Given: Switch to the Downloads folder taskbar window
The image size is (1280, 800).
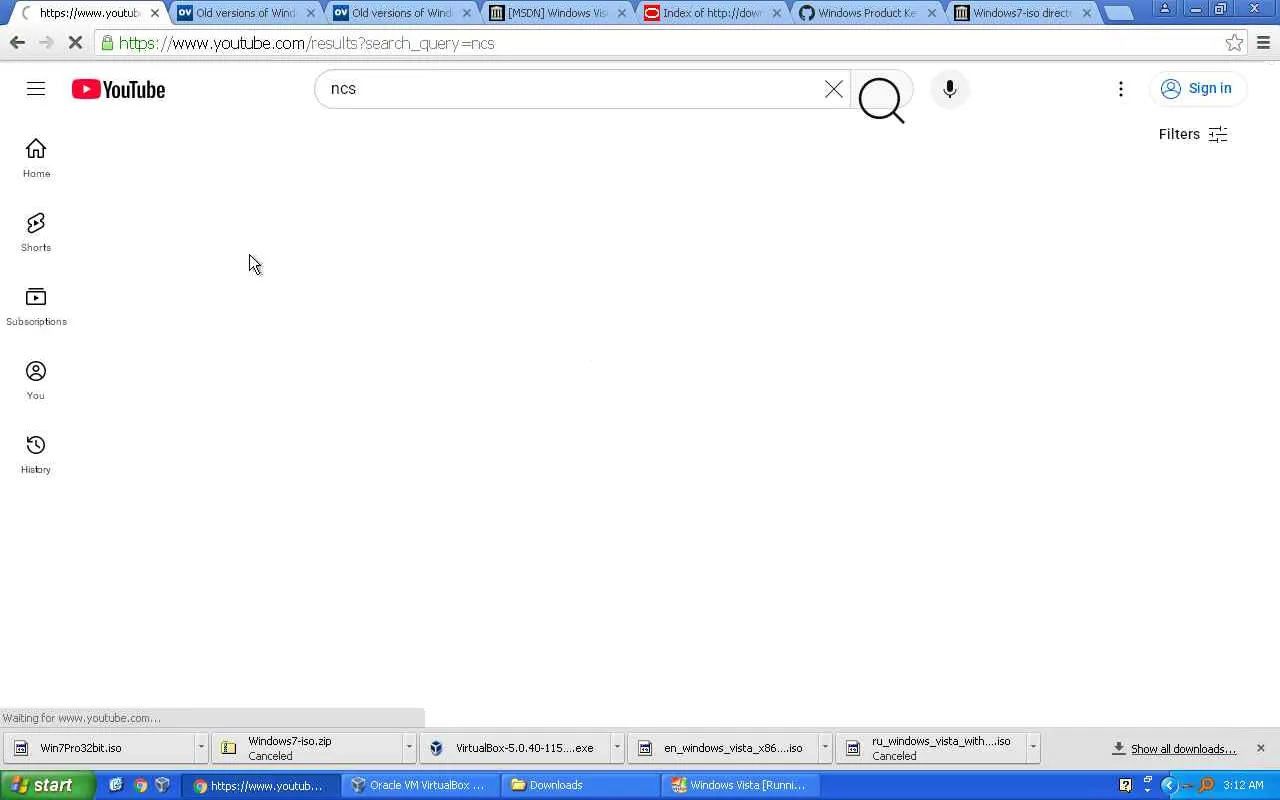Looking at the screenshot, I should (x=580, y=785).
